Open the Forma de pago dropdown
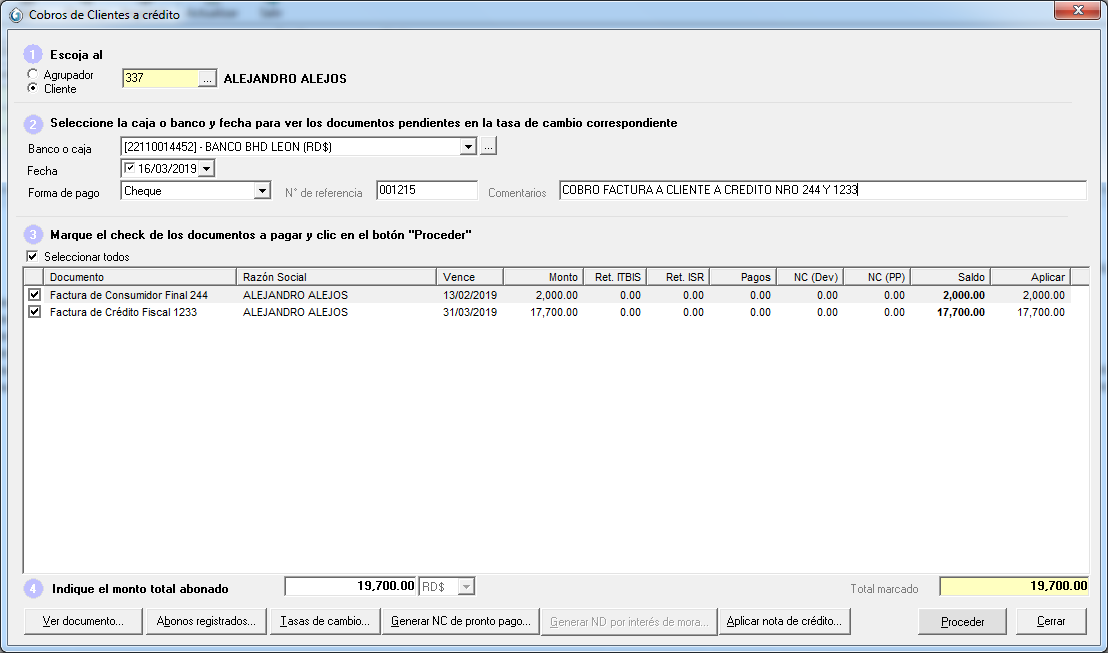The width and height of the screenshot is (1108, 653). point(262,191)
